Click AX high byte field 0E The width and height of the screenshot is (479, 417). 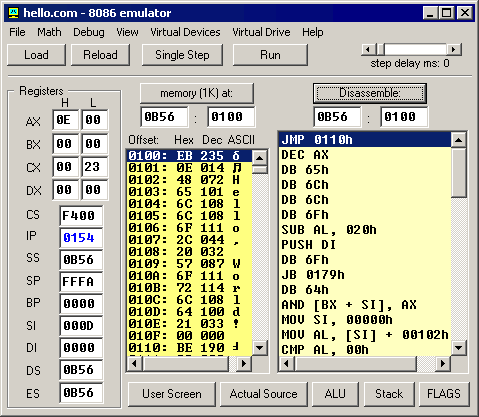tap(65, 120)
